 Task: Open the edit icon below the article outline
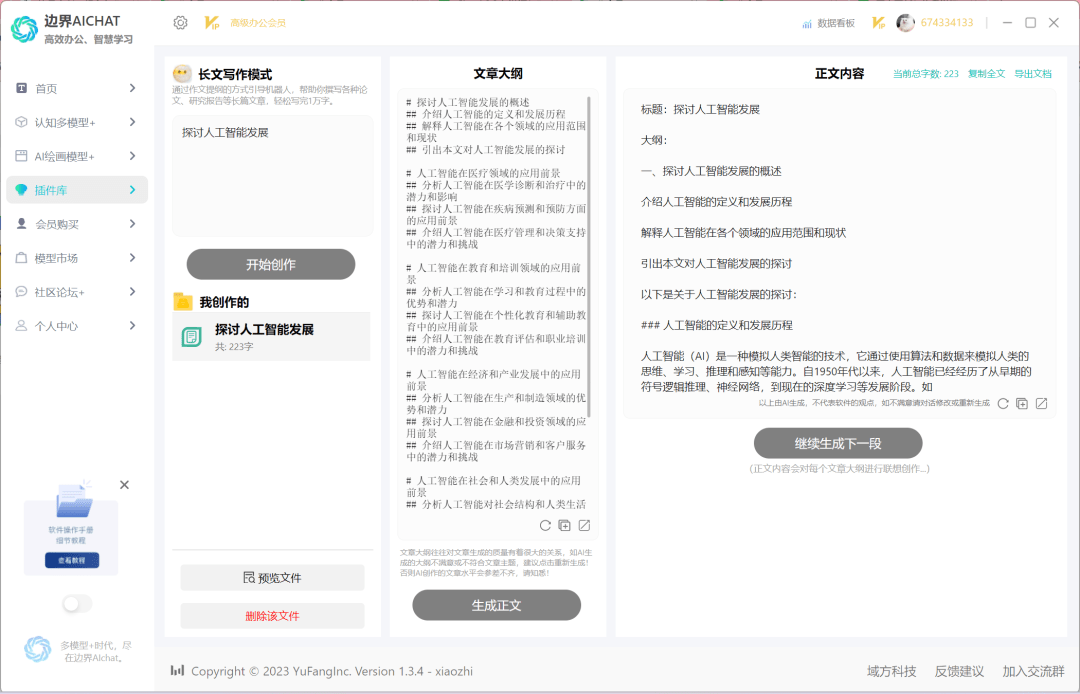584,524
